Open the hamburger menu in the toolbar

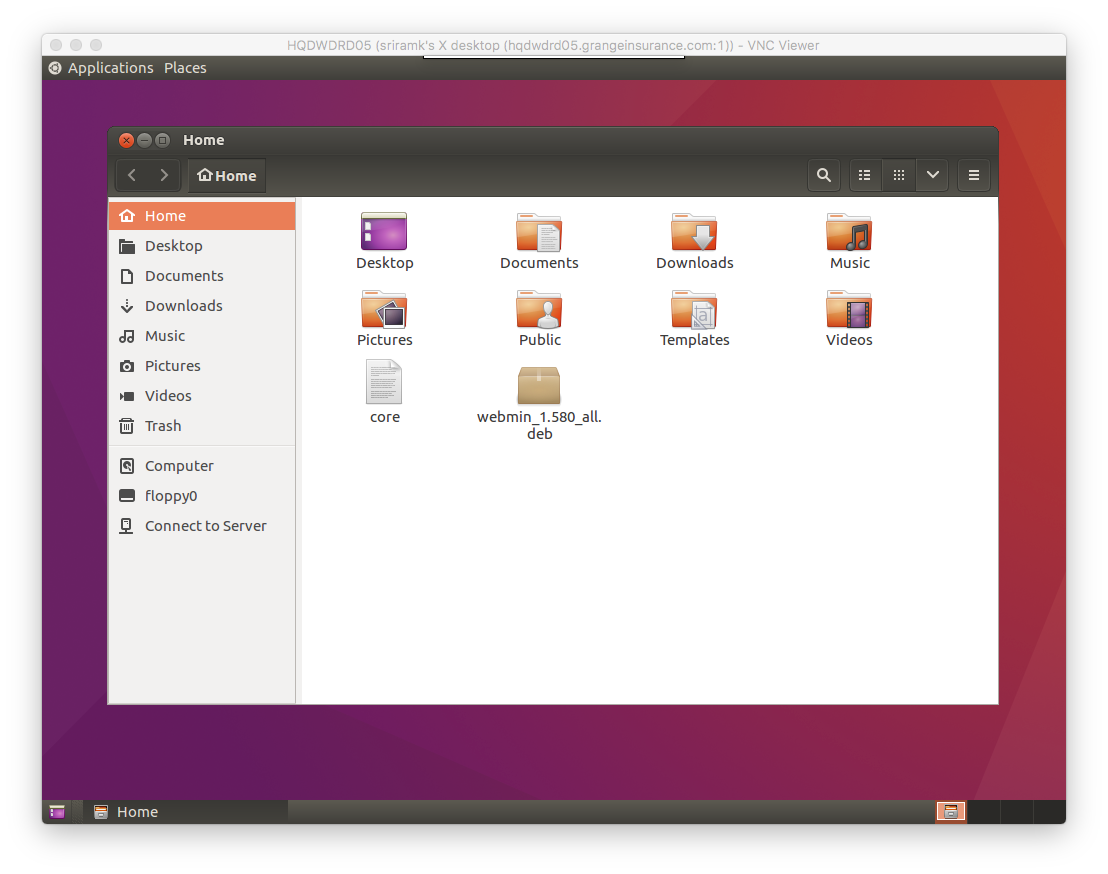973,175
